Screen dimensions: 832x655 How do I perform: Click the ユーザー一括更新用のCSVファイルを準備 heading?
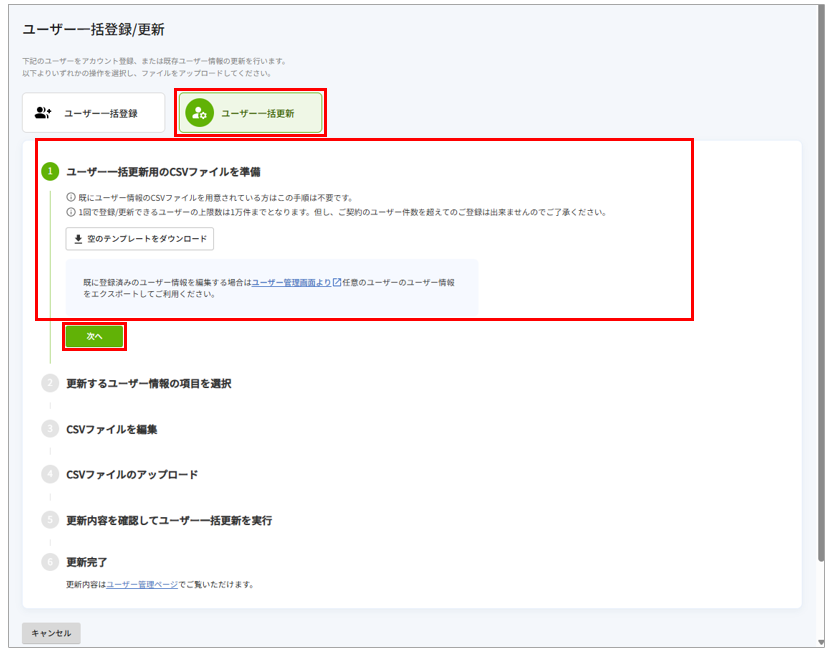pyautogui.click(x=163, y=172)
